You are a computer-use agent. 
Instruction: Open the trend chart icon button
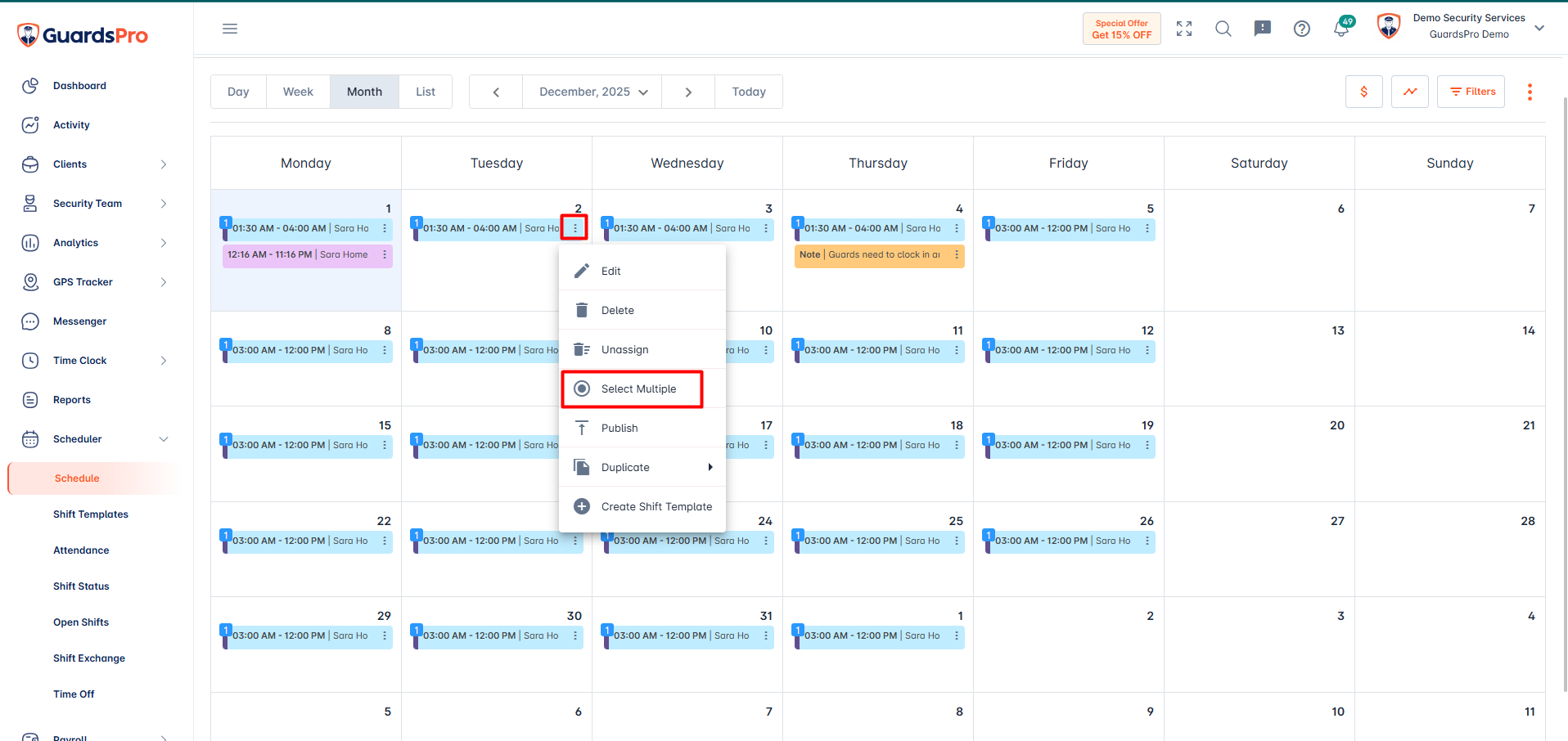pos(1410,92)
